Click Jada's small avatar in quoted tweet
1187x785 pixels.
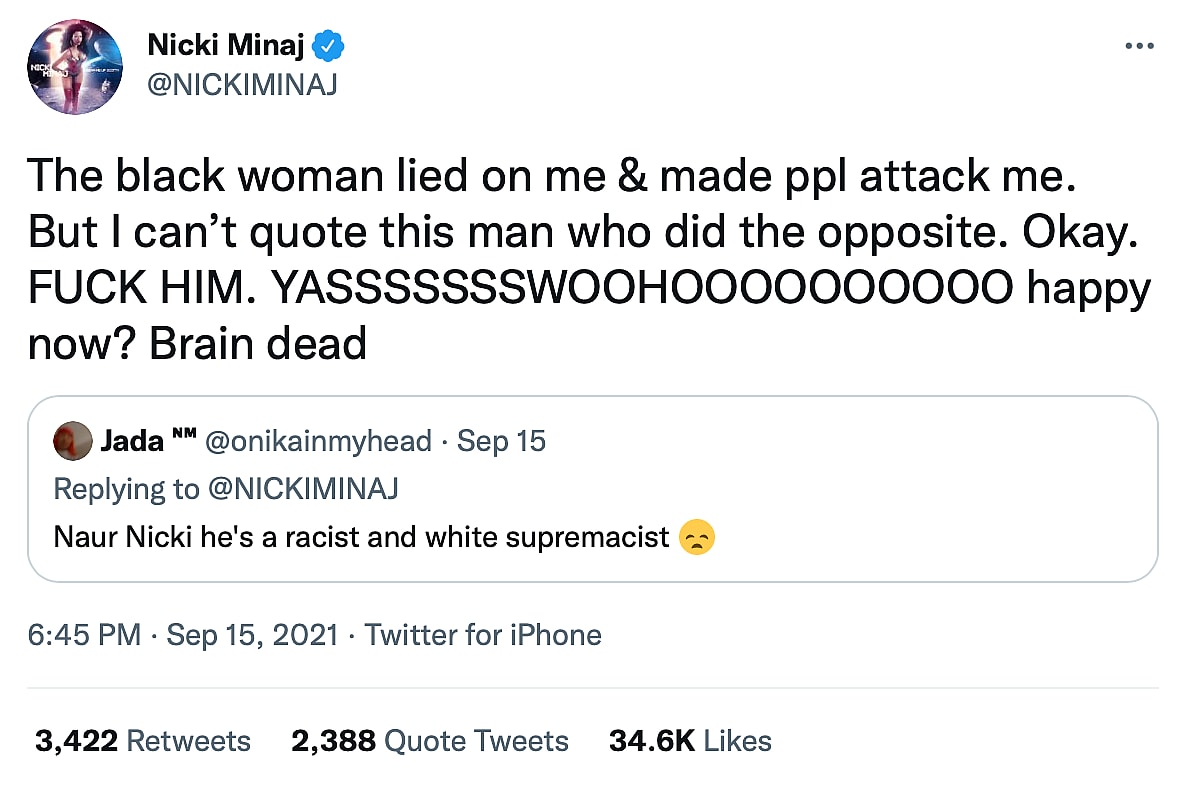point(72,441)
